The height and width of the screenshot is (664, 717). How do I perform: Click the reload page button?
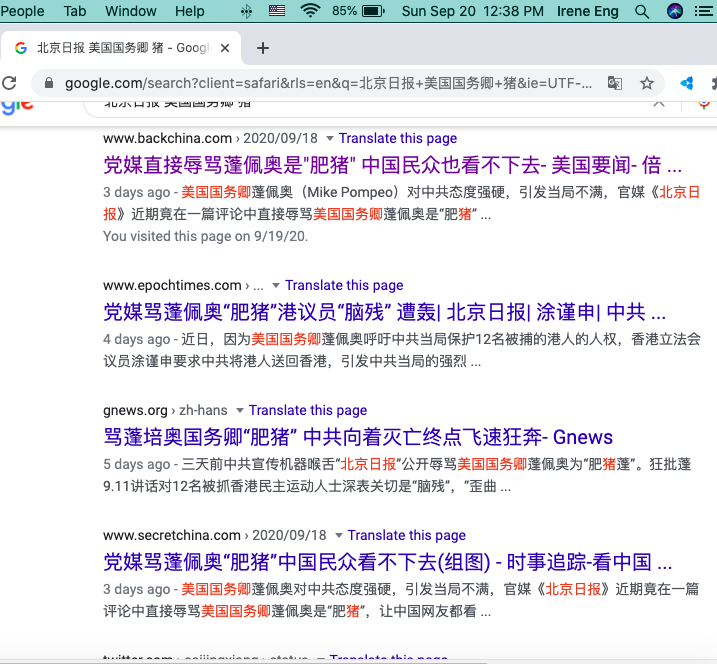point(10,83)
